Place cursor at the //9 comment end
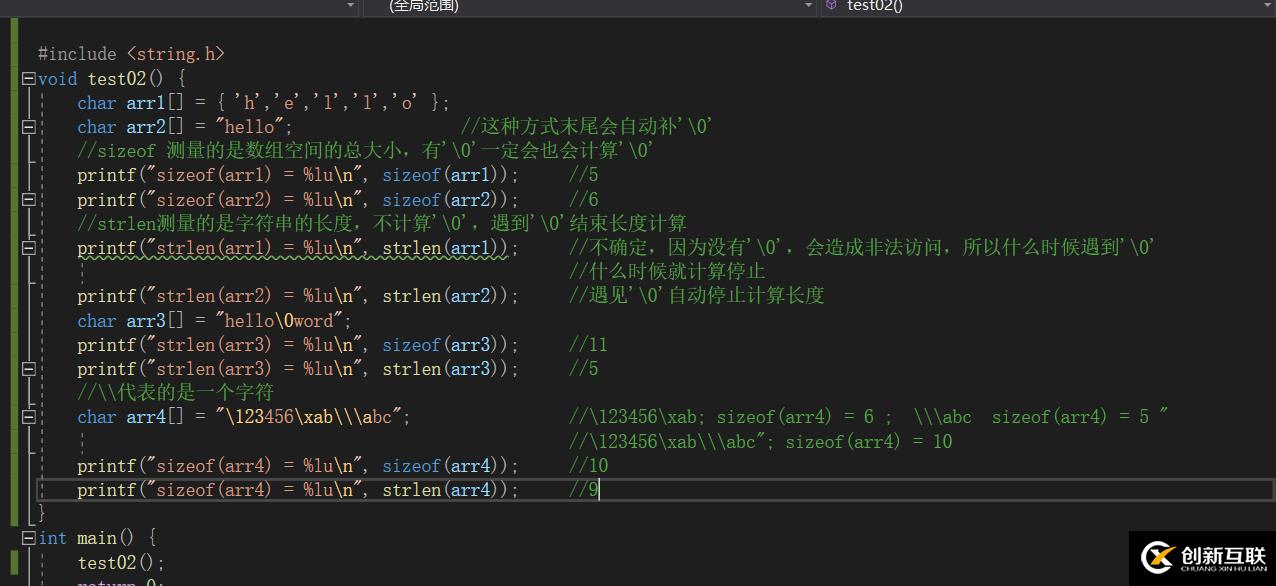Image resolution: width=1276 pixels, height=586 pixels. 598,490
